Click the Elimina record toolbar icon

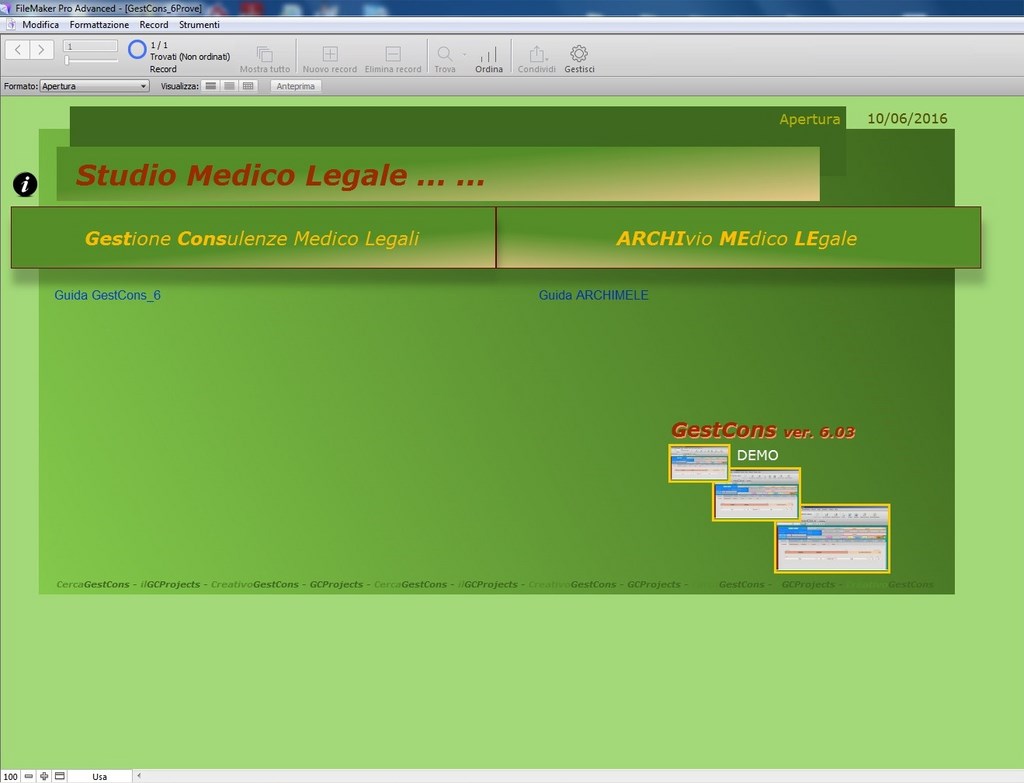click(392, 59)
